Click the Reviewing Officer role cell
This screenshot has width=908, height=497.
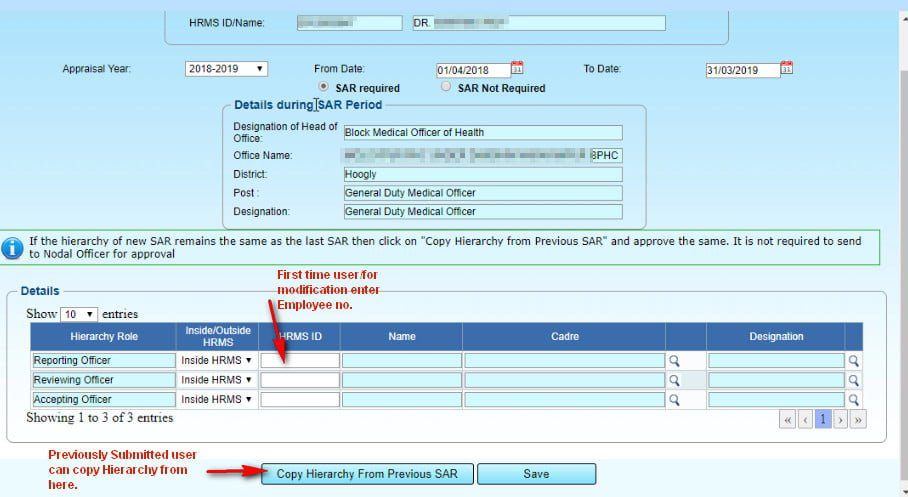pyautogui.click(x=104, y=381)
